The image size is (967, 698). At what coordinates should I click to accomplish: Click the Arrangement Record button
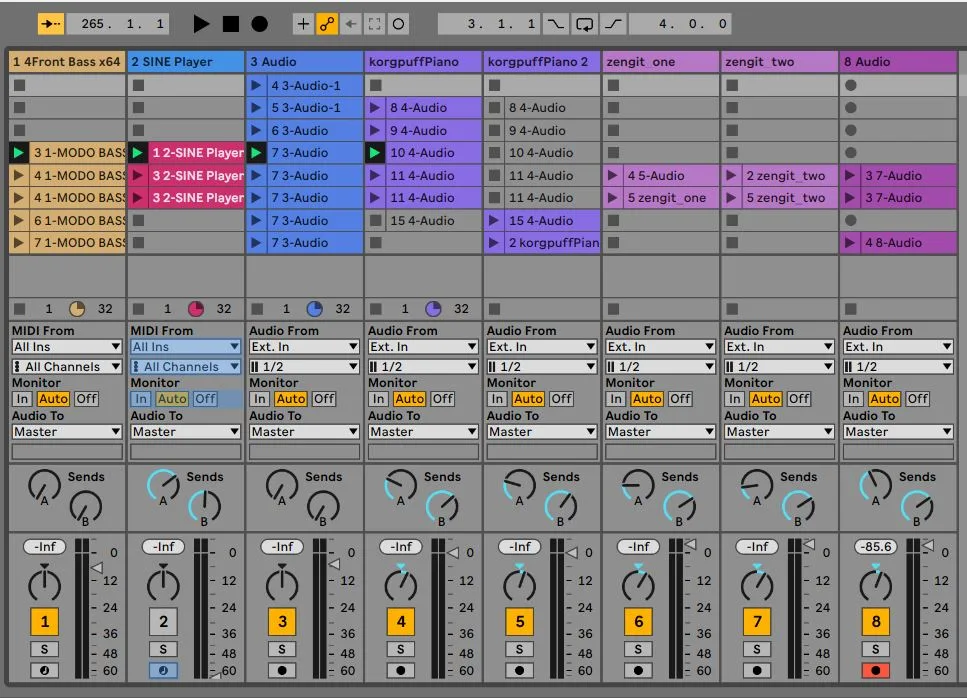pos(260,24)
